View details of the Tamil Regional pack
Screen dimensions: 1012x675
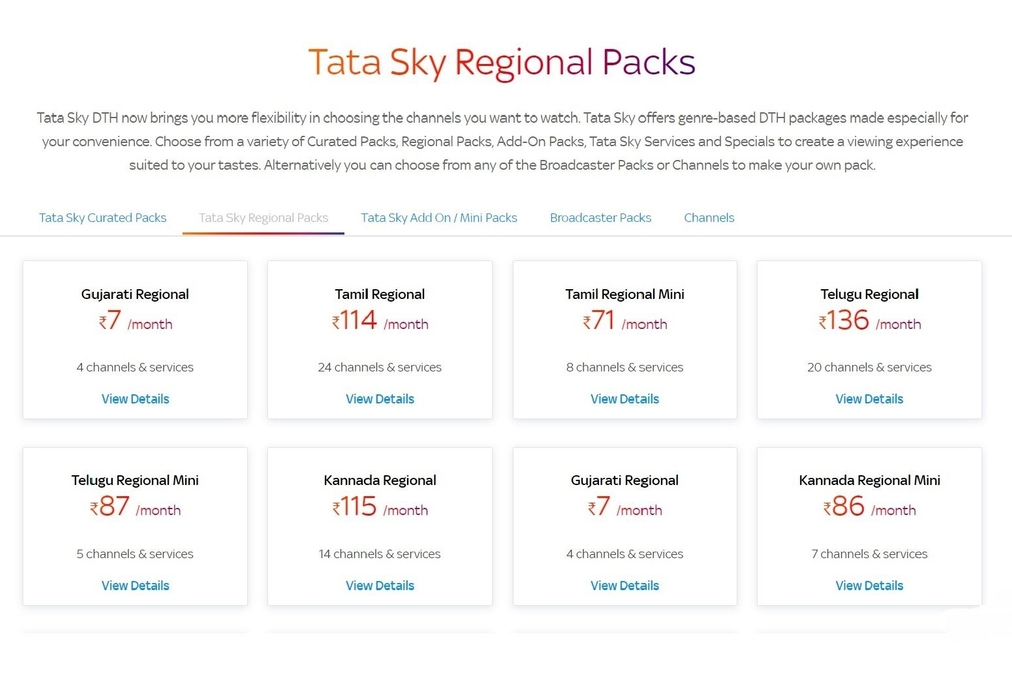coord(380,398)
